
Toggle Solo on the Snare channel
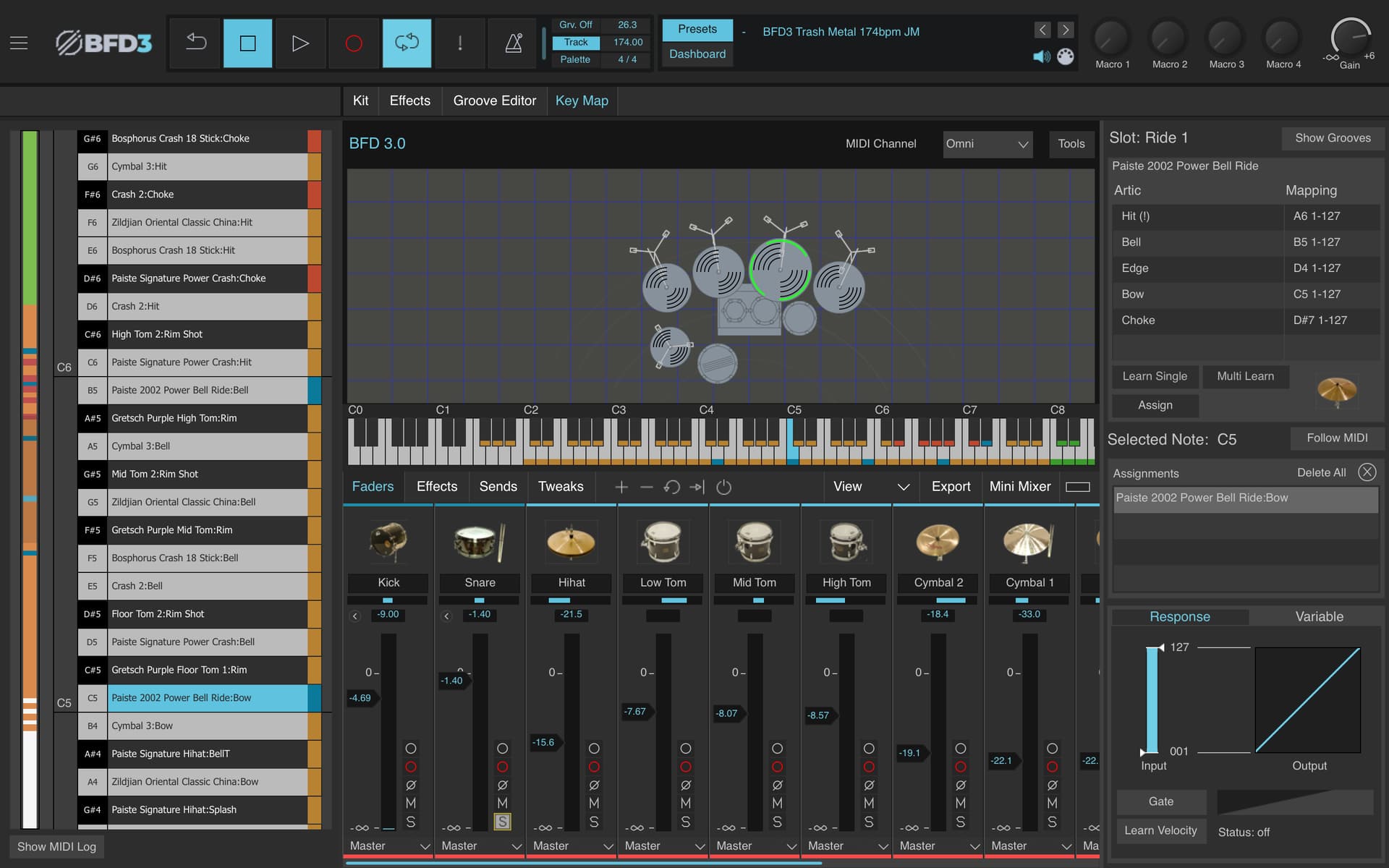(502, 822)
